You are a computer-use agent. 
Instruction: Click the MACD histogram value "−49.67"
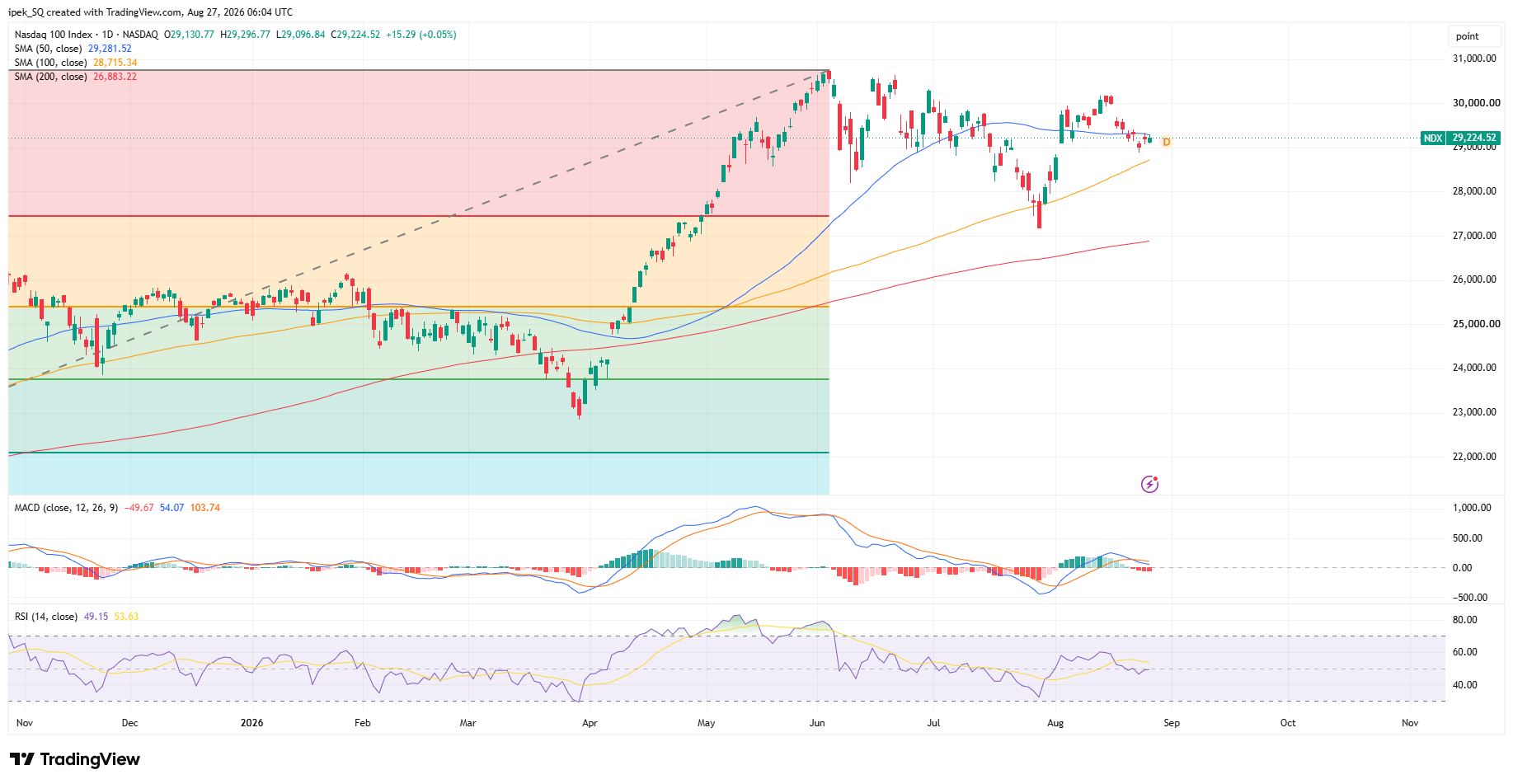pos(139,508)
